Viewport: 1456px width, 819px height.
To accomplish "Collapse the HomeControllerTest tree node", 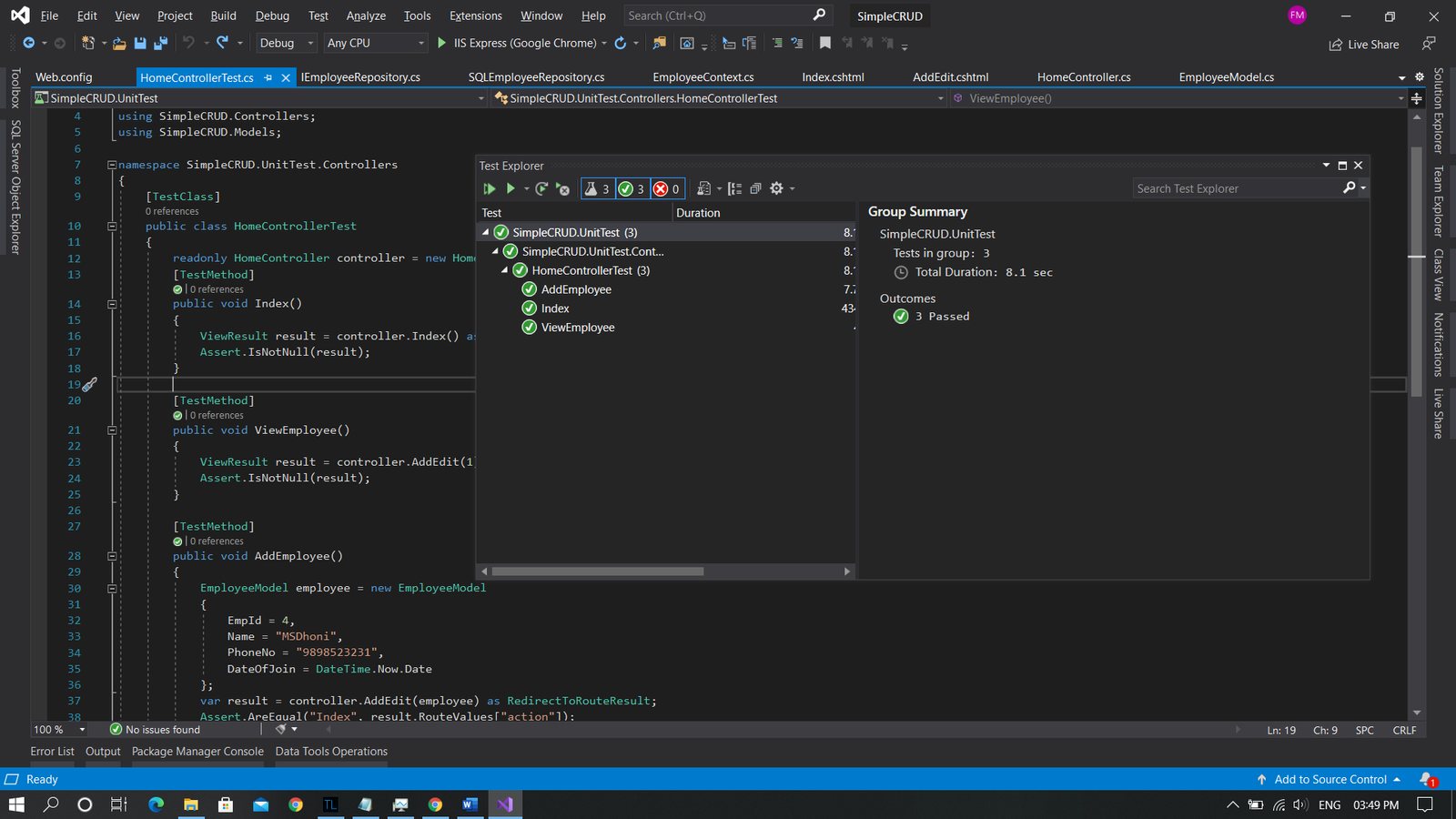I will point(504,270).
